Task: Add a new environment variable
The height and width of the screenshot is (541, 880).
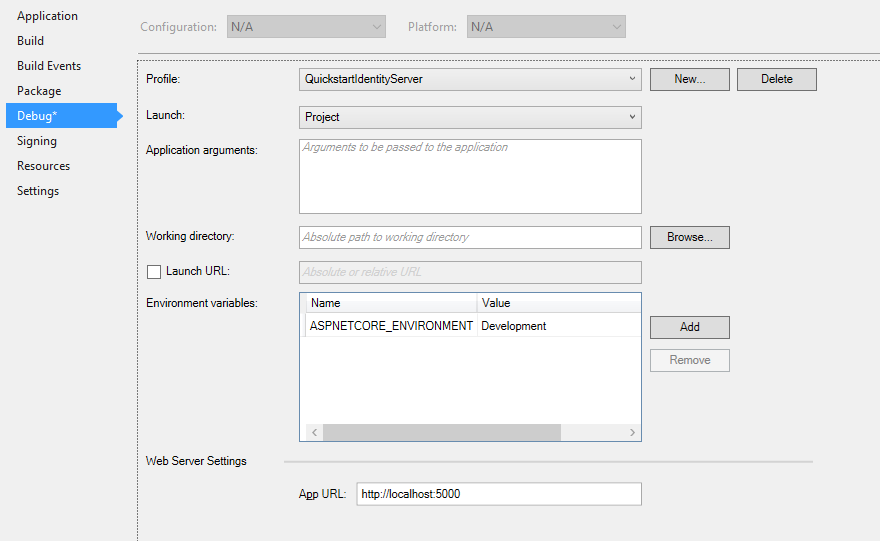Action: pyautogui.click(x=690, y=327)
